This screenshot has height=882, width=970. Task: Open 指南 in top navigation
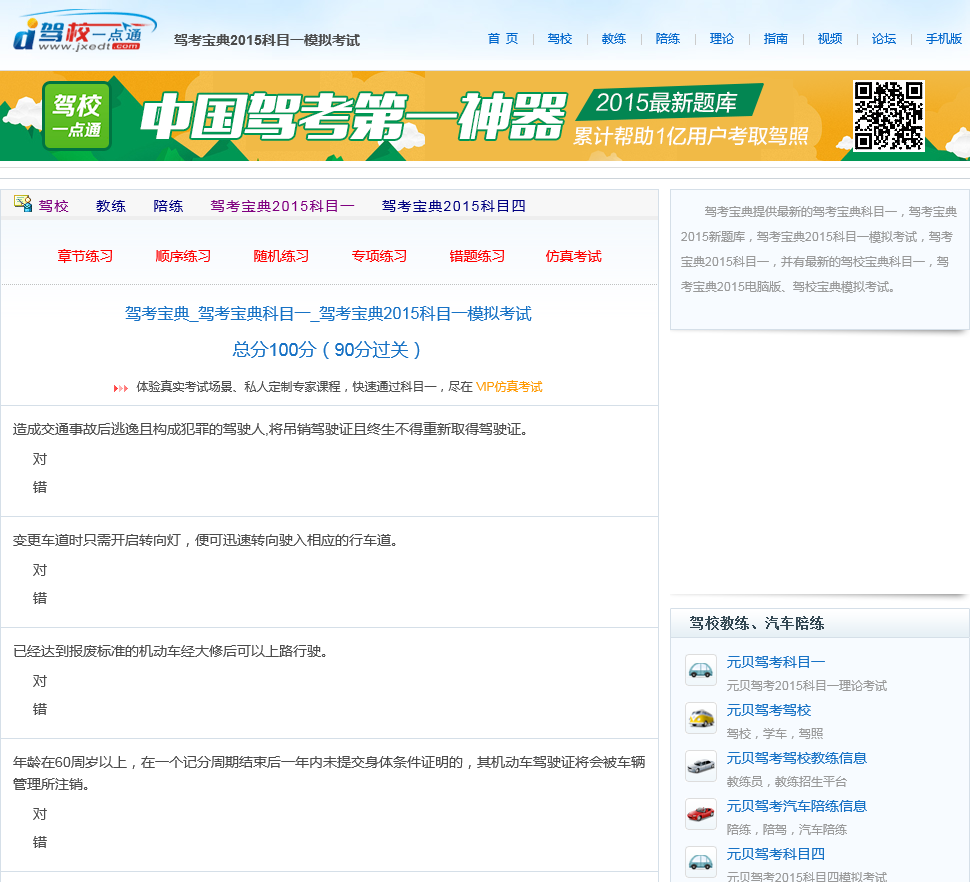pos(776,39)
